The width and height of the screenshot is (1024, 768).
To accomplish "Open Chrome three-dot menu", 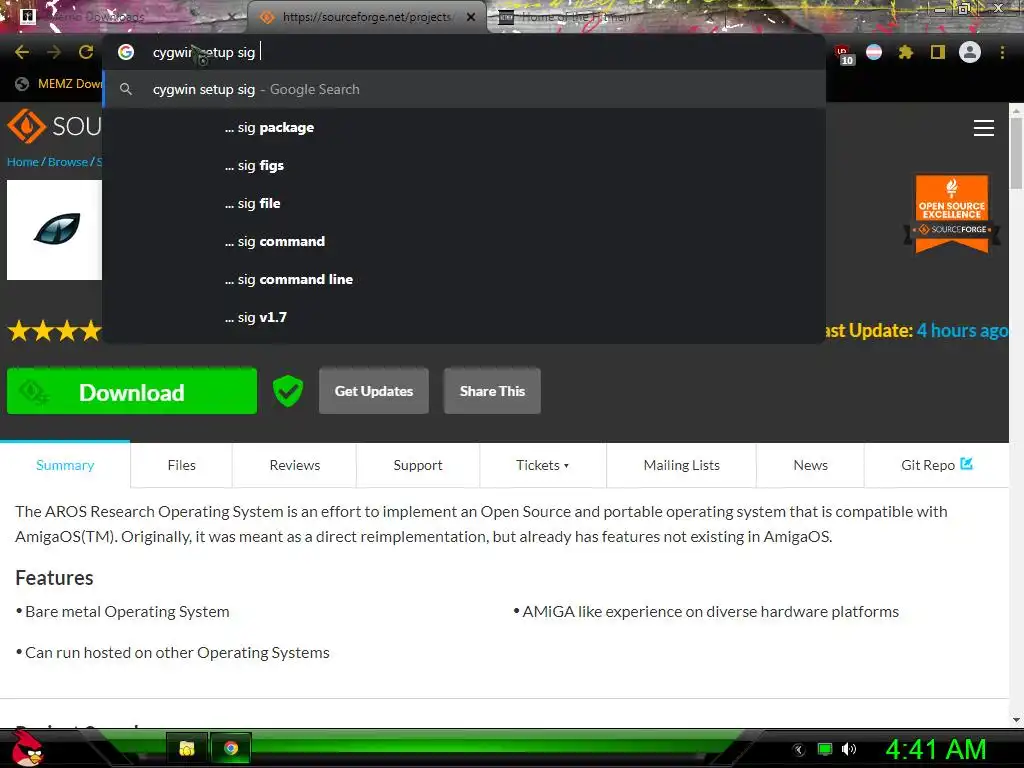I will click(x=1002, y=52).
